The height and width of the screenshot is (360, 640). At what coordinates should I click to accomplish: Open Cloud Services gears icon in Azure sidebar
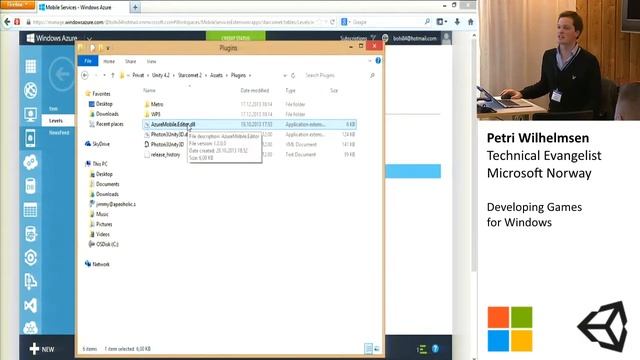click(x=31, y=162)
